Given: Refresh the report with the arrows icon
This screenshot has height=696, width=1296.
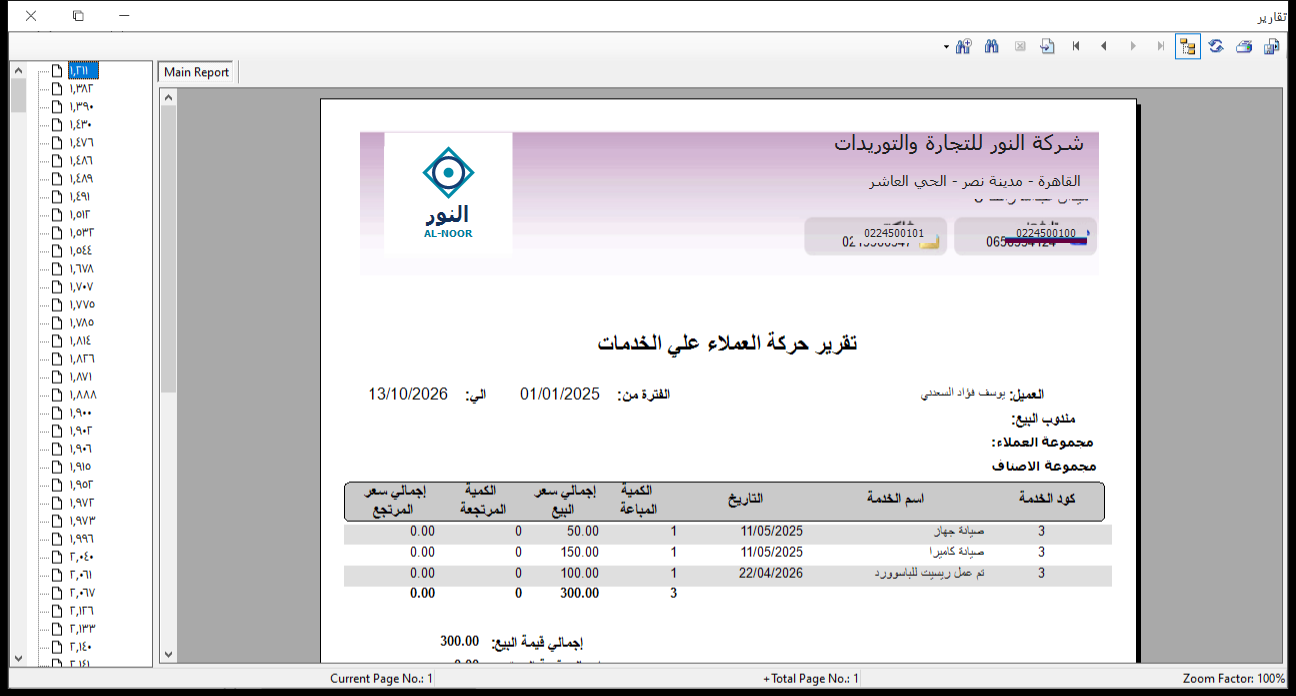Looking at the screenshot, I should pyautogui.click(x=1216, y=46).
